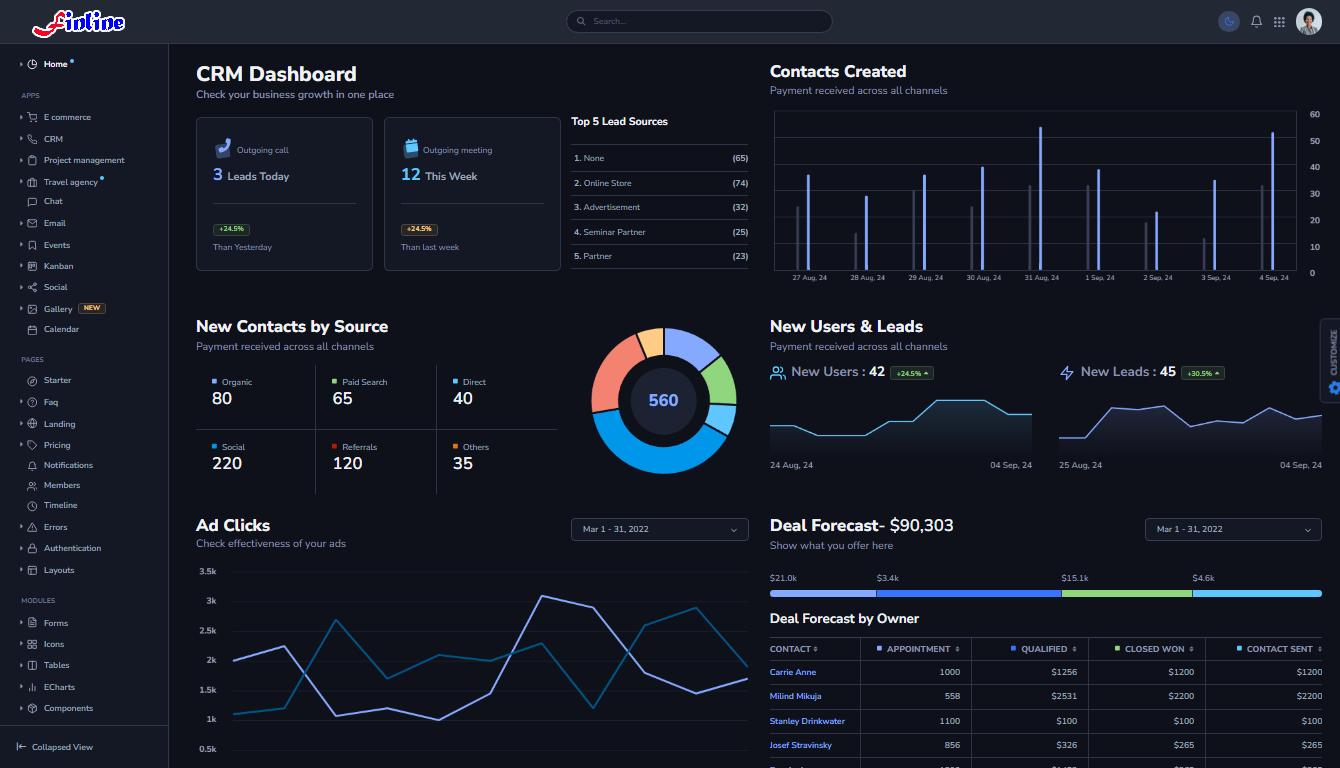Open the Ad Clicks date range dropdown
This screenshot has height=768, width=1340.
(659, 529)
